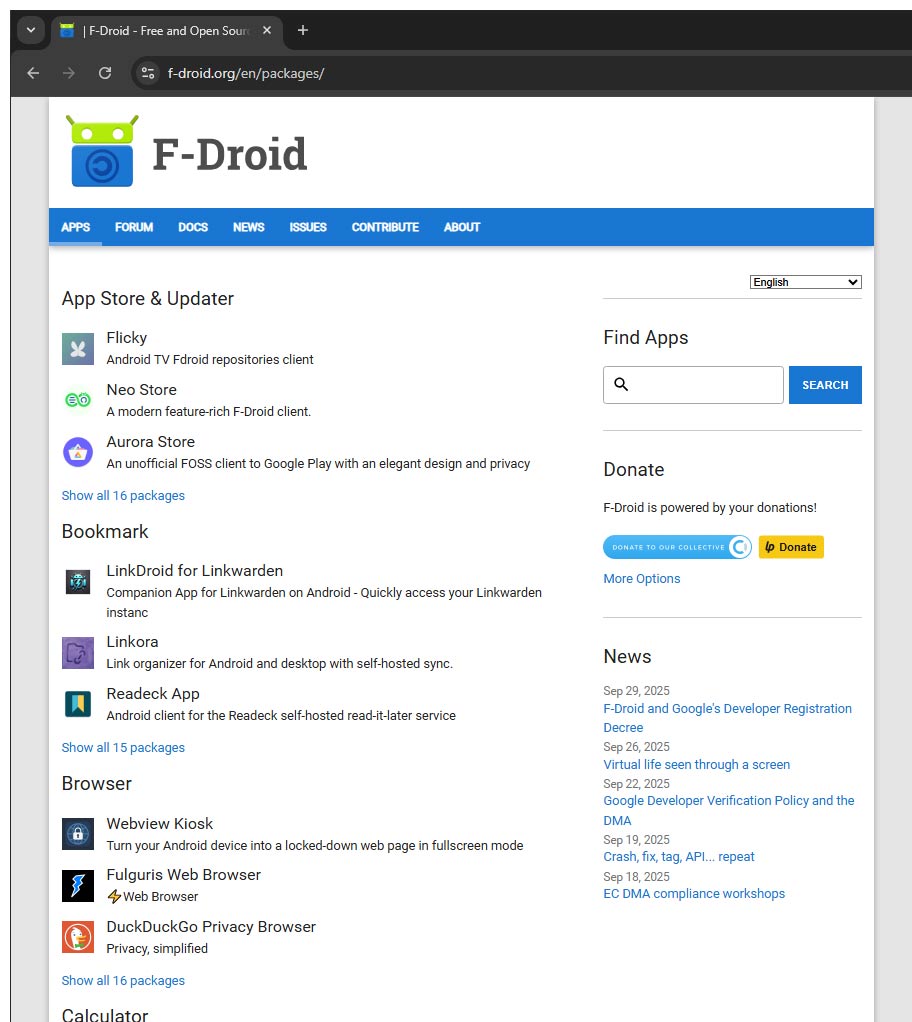Open the CONTRIBUTE navigation item
The image size is (912, 1022).
coord(385,227)
